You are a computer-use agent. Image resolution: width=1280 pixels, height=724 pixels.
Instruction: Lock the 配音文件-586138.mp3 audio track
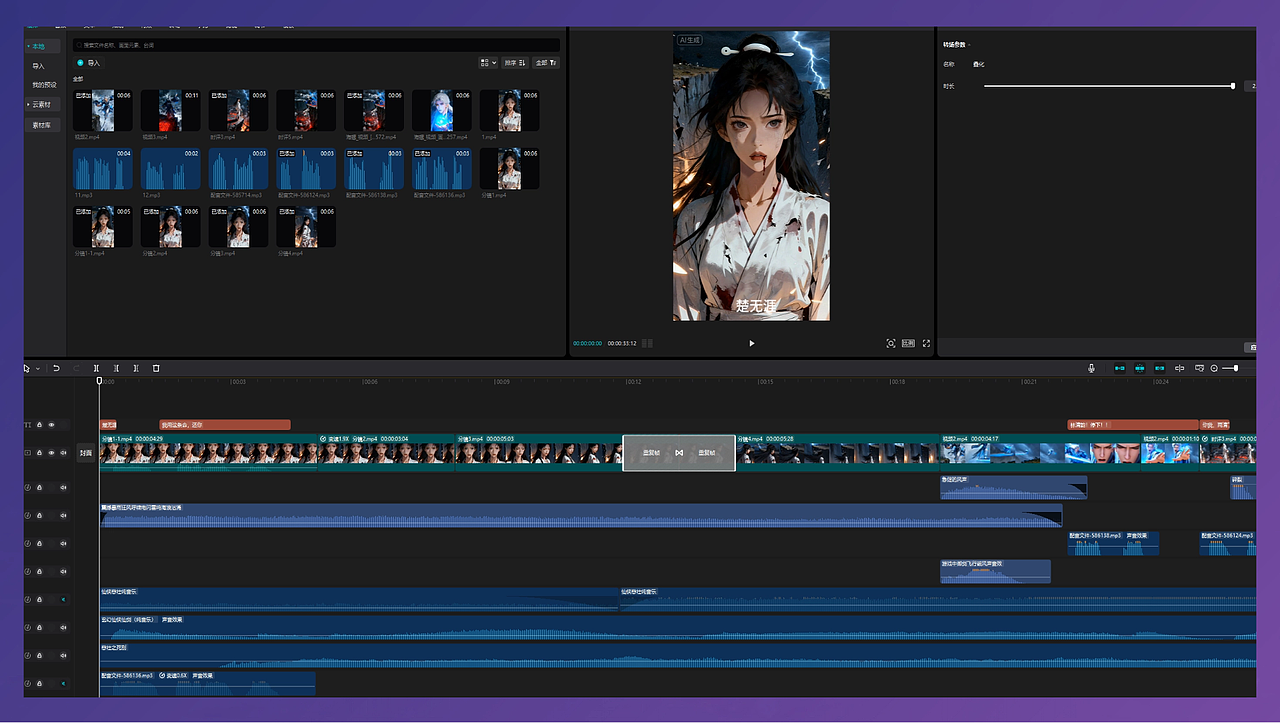(40, 544)
